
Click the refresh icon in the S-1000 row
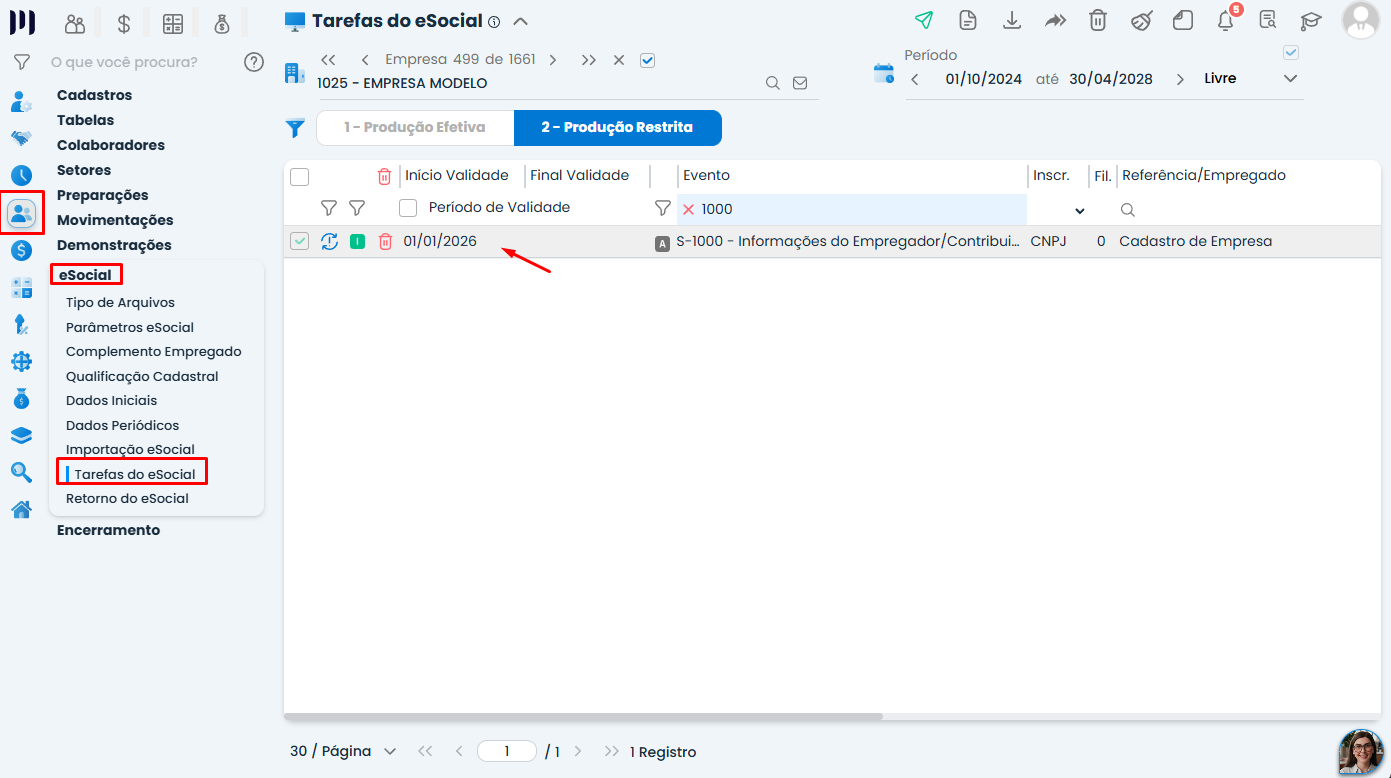329,241
